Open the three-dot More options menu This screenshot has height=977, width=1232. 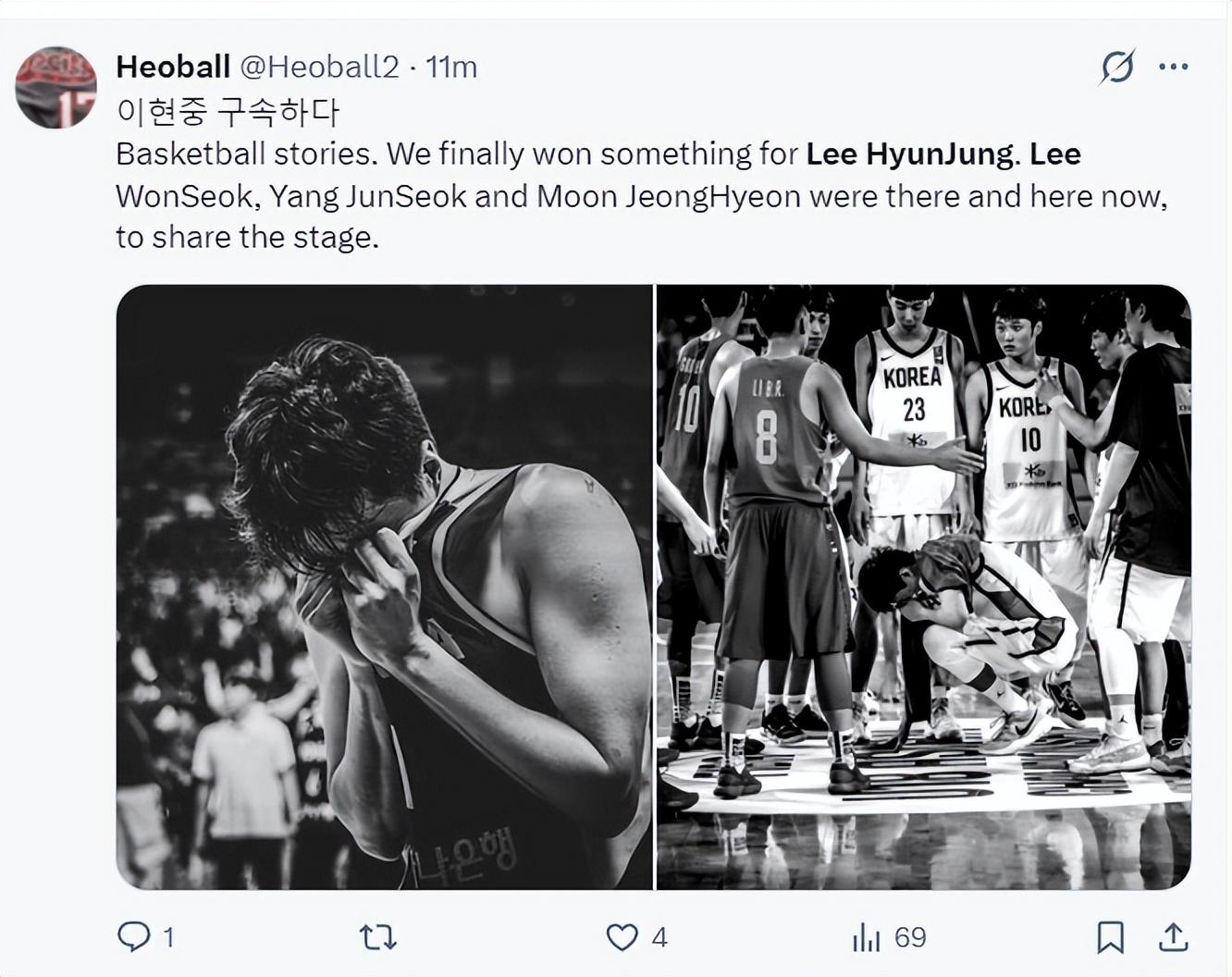[x=1173, y=67]
